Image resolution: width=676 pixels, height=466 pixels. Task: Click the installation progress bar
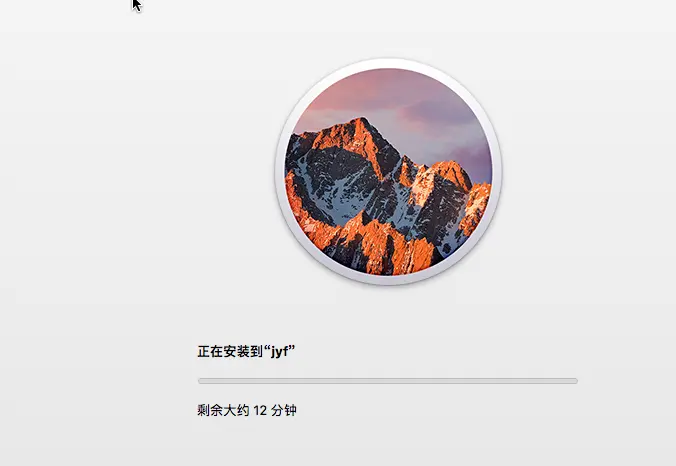tap(388, 381)
